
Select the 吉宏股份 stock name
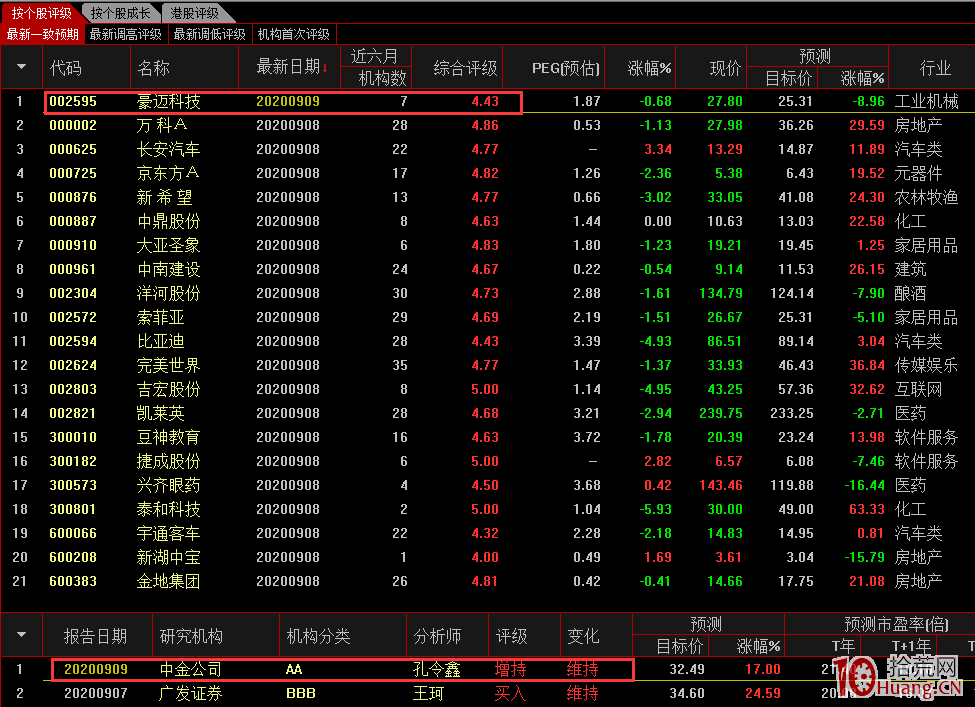169,389
